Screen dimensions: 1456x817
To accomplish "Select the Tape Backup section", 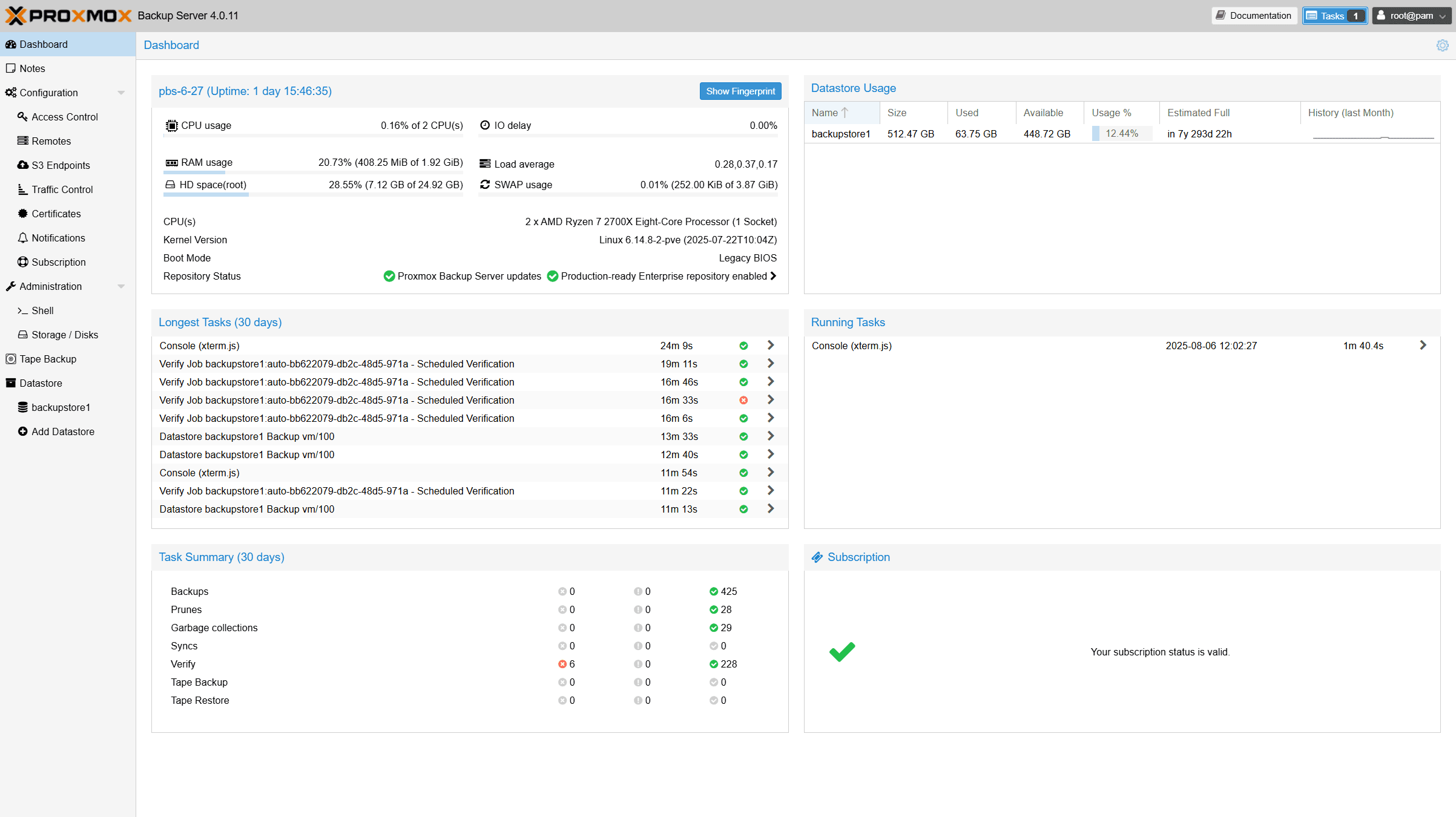I will click(x=48, y=358).
